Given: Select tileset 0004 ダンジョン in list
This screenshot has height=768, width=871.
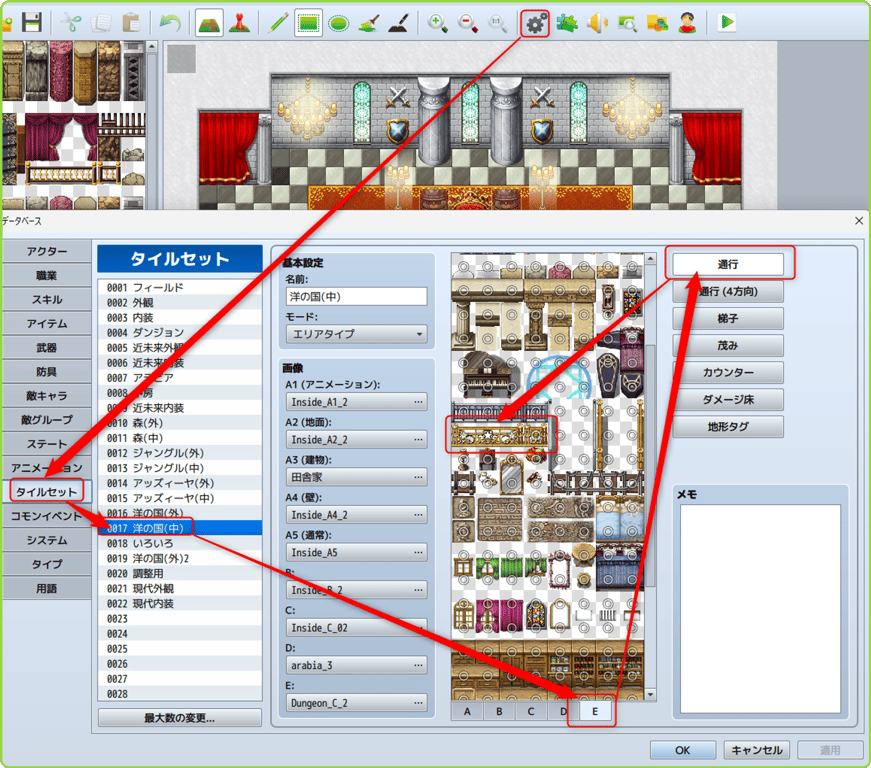Looking at the screenshot, I should [179, 332].
